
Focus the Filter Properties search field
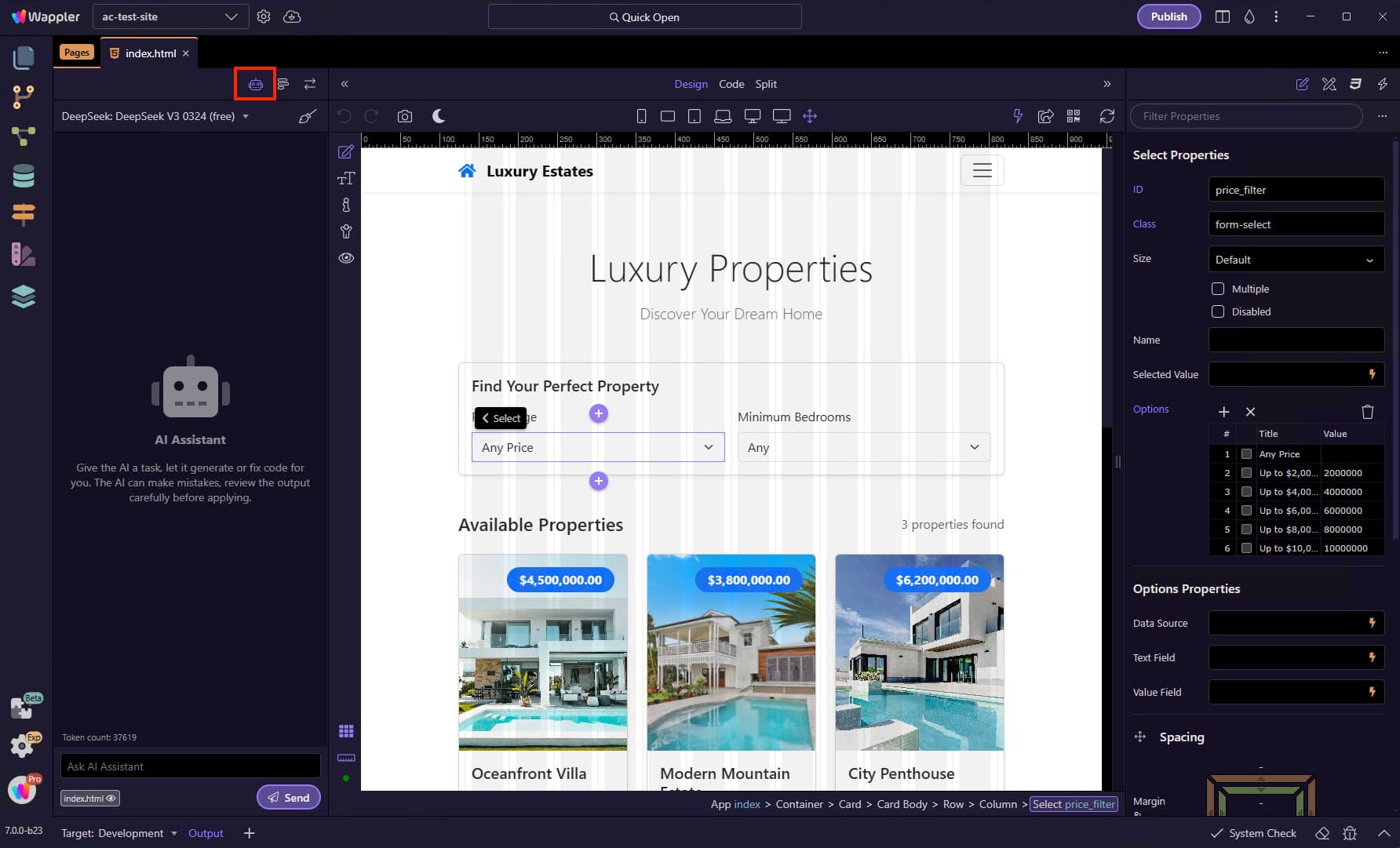(x=1246, y=116)
